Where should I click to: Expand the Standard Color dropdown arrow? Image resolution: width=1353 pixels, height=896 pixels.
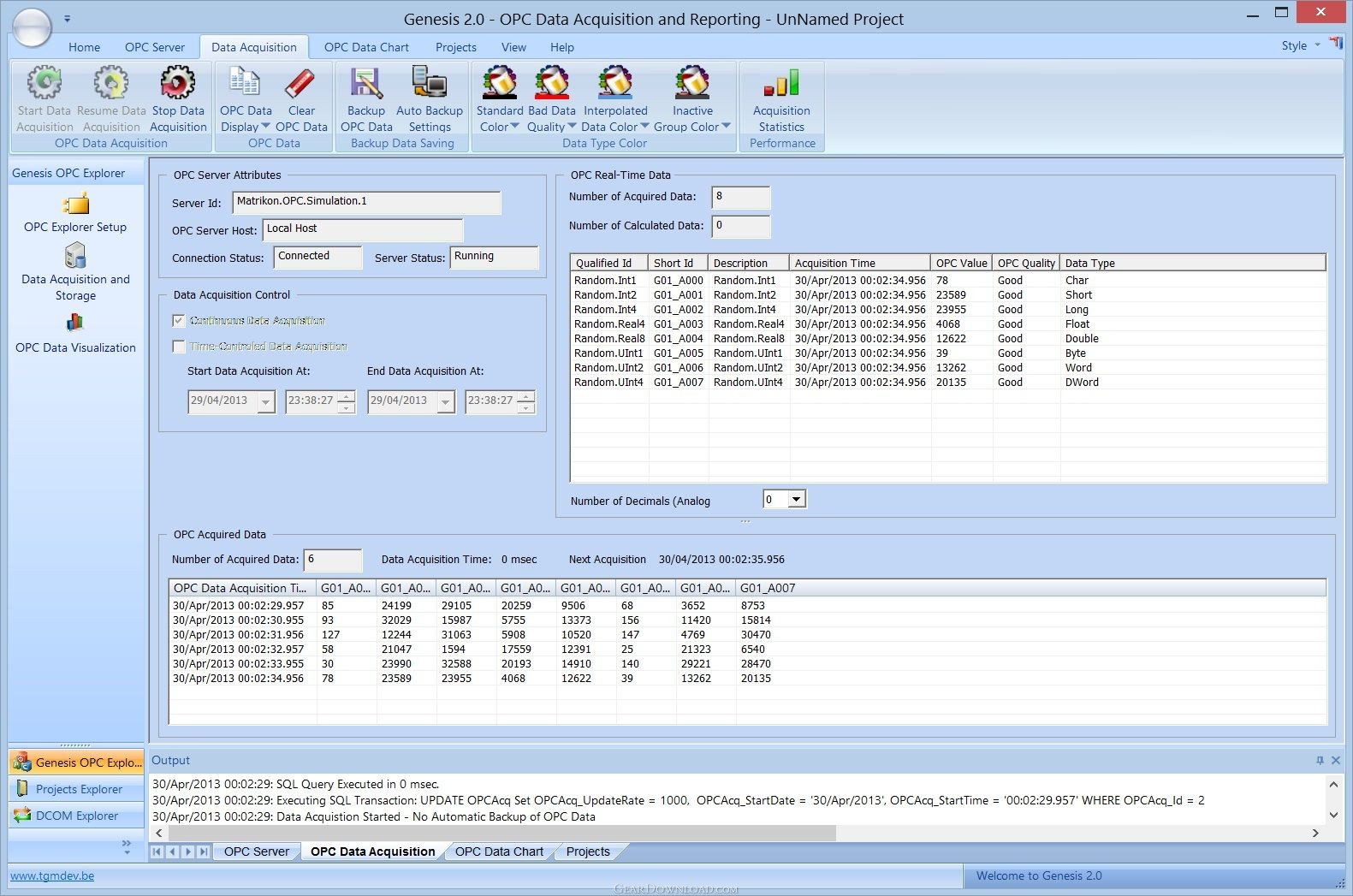pyautogui.click(x=515, y=127)
